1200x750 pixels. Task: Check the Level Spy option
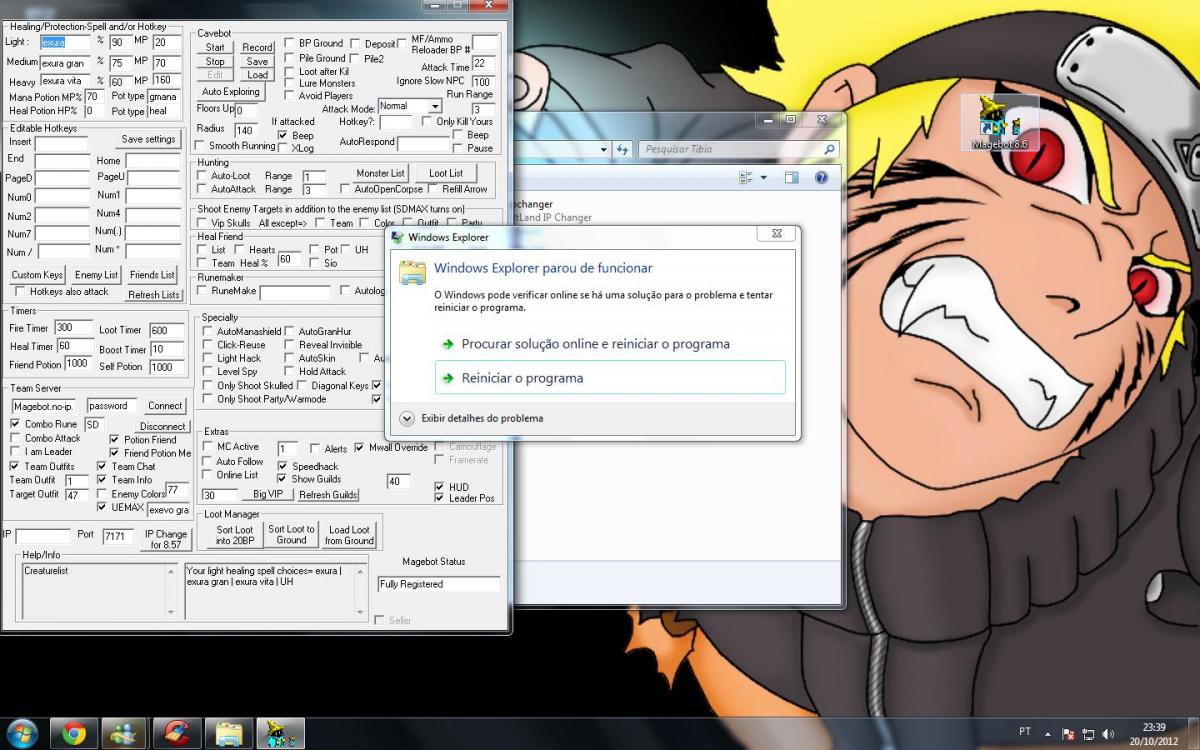pyautogui.click(x=206, y=372)
